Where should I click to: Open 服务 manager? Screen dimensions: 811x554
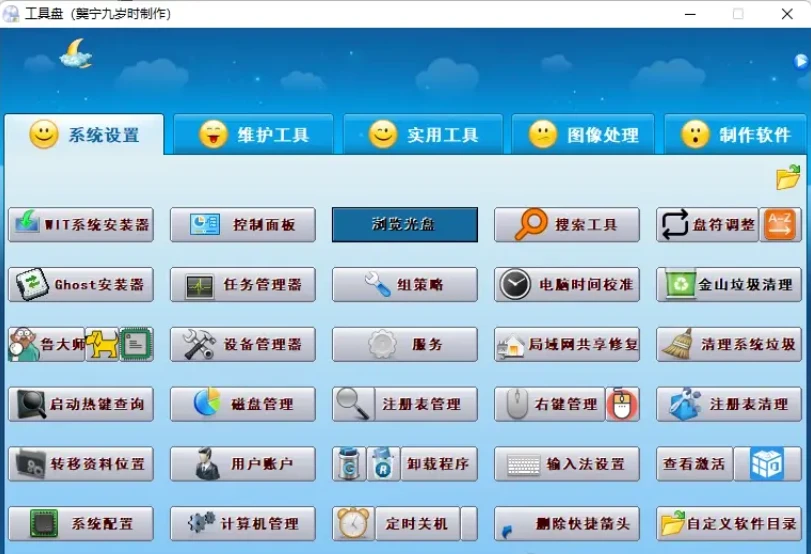pyautogui.click(x=404, y=344)
